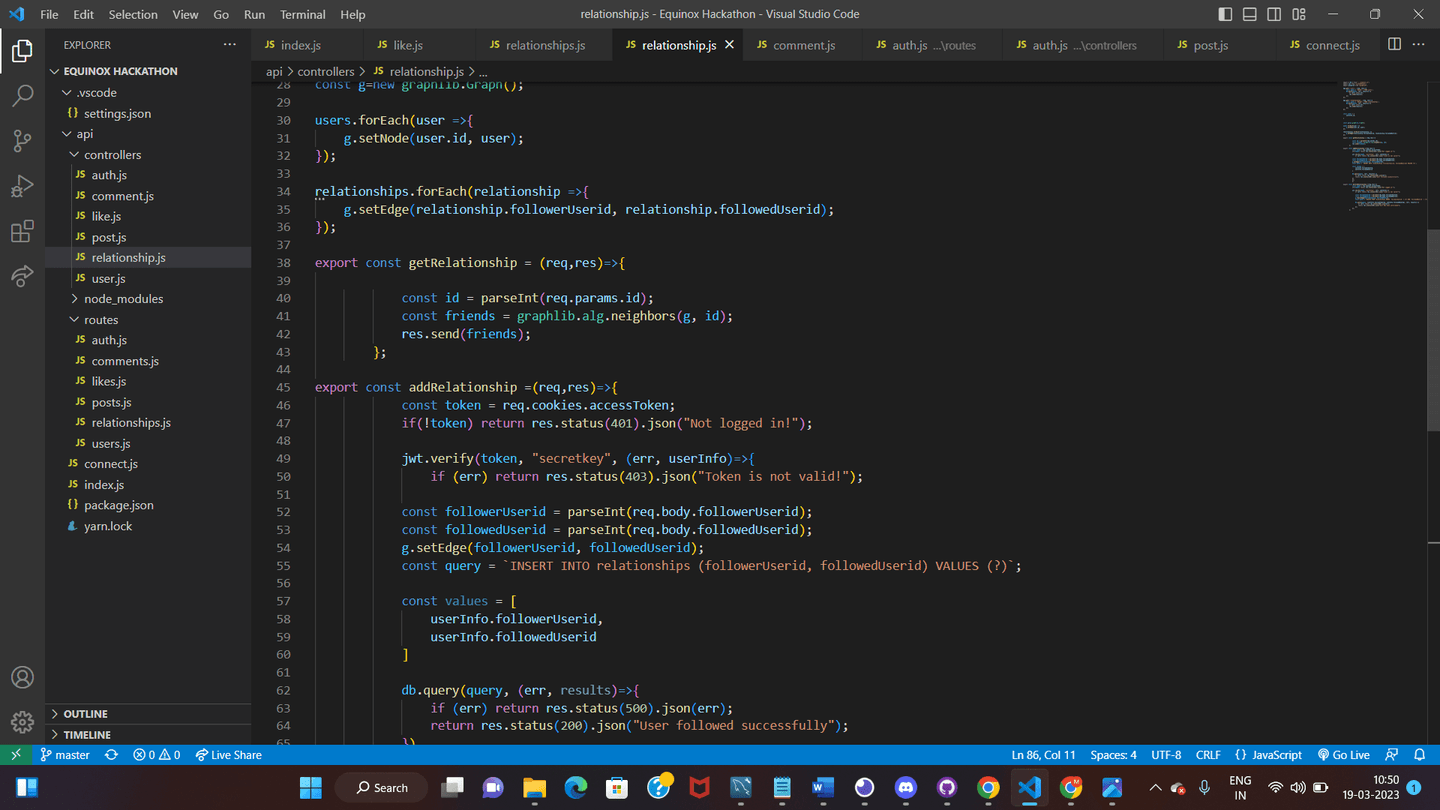Image resolution: width=1440 pixels, height=810 pixels.
Task: Open the Live Share view in activity bar
Action: [x=22, y=277]
